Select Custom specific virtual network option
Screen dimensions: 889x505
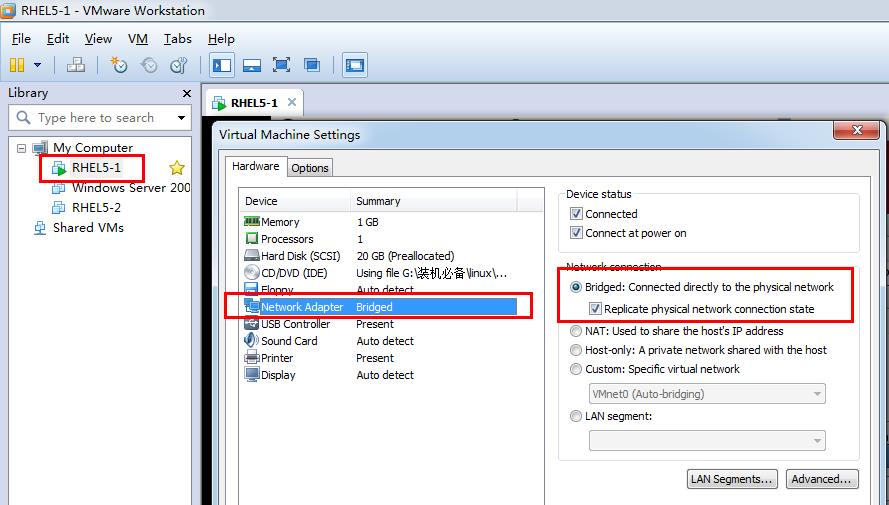pyautogui.click(x=576, y=370)
